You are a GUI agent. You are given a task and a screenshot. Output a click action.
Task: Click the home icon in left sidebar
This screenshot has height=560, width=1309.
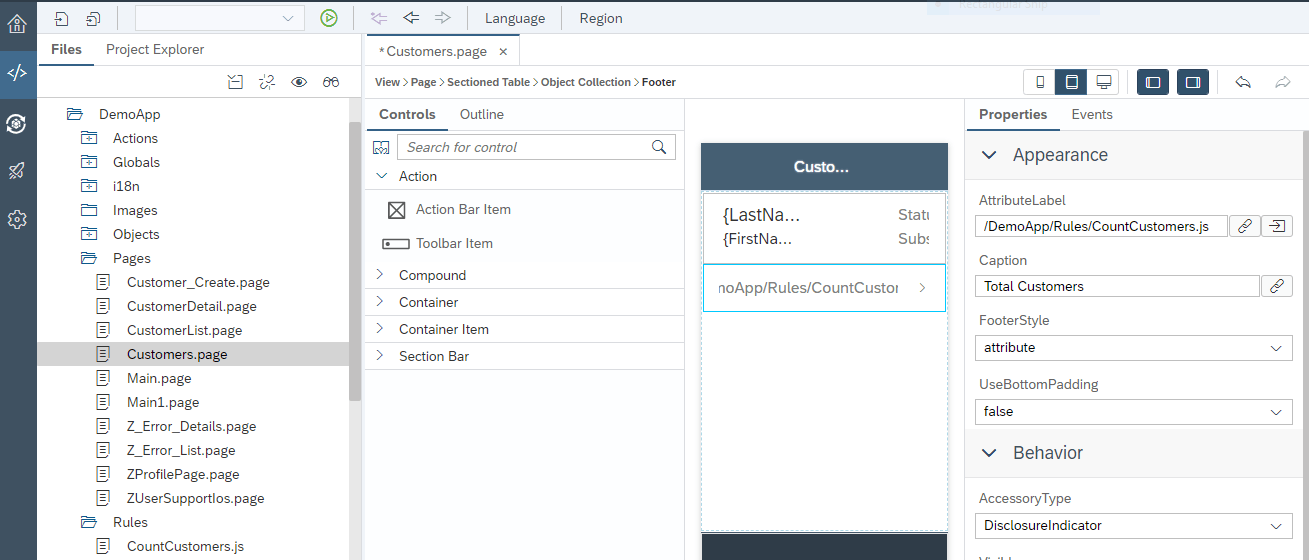tap(17, 22)
